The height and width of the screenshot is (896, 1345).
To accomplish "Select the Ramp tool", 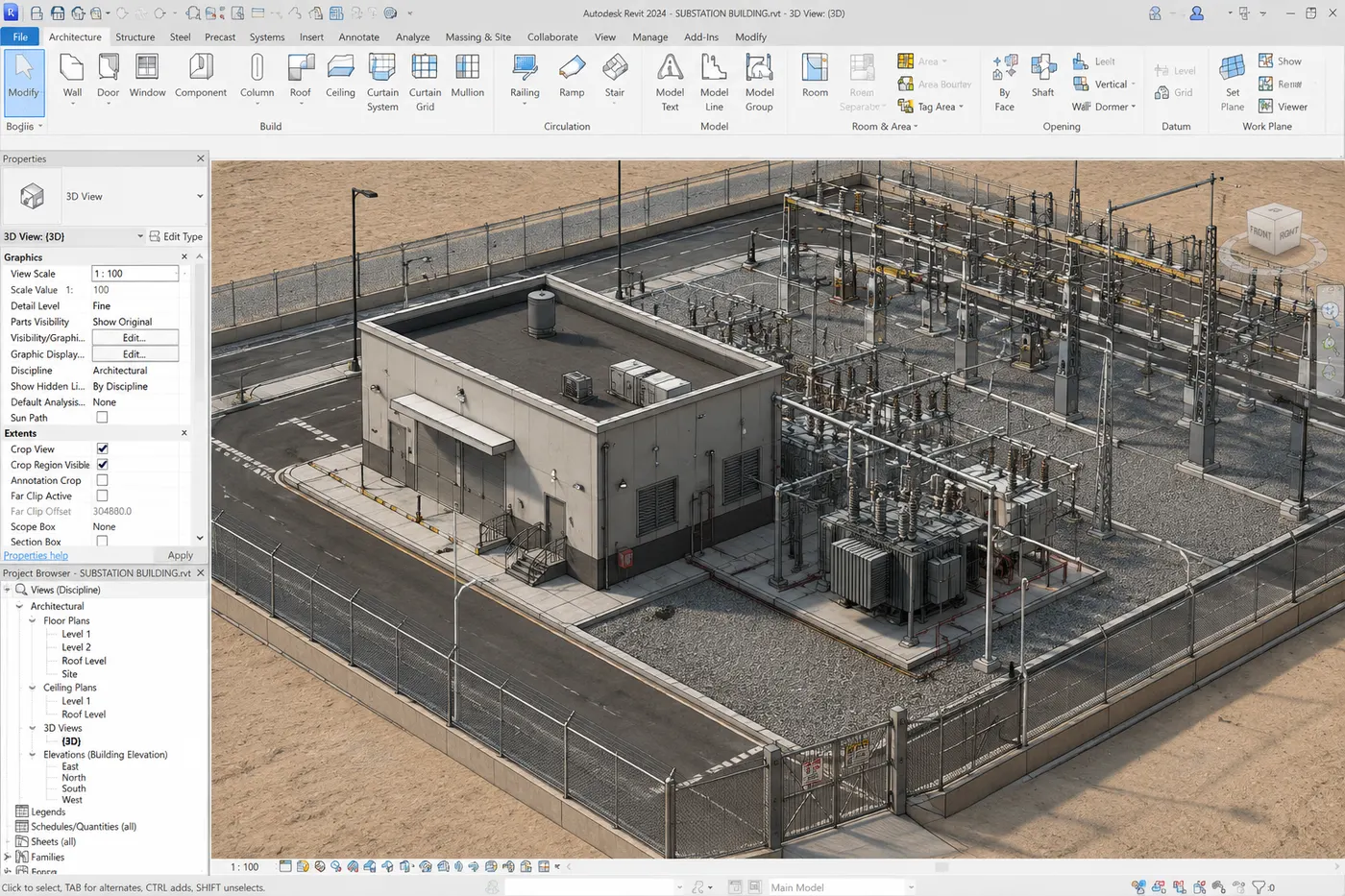I will coord(572,77).
